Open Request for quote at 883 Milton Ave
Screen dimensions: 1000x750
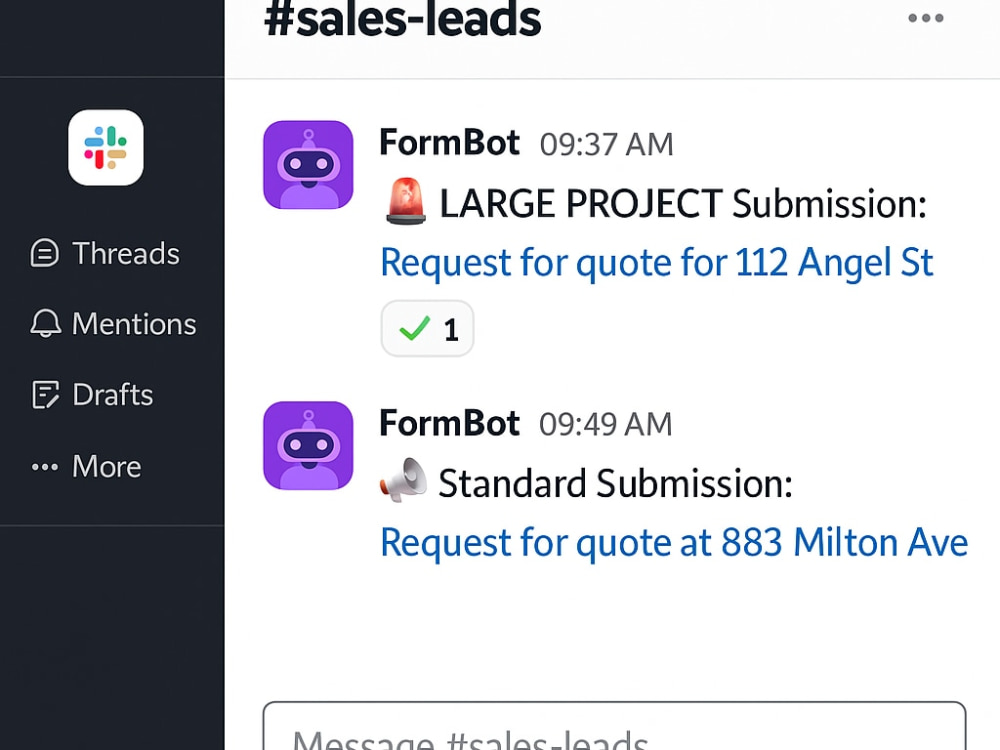[x=674, y=543]
